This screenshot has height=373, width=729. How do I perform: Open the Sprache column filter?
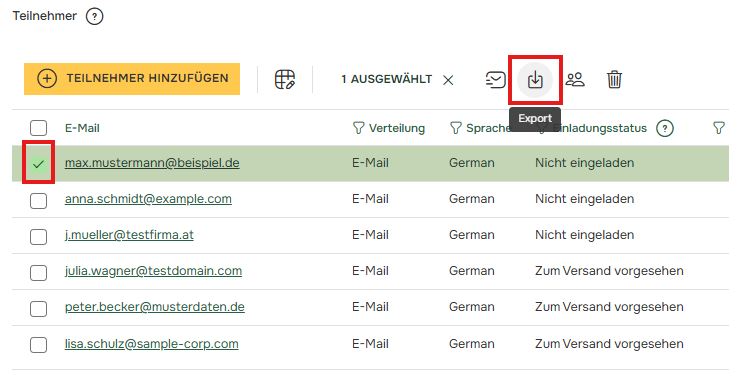click(456, 128)
